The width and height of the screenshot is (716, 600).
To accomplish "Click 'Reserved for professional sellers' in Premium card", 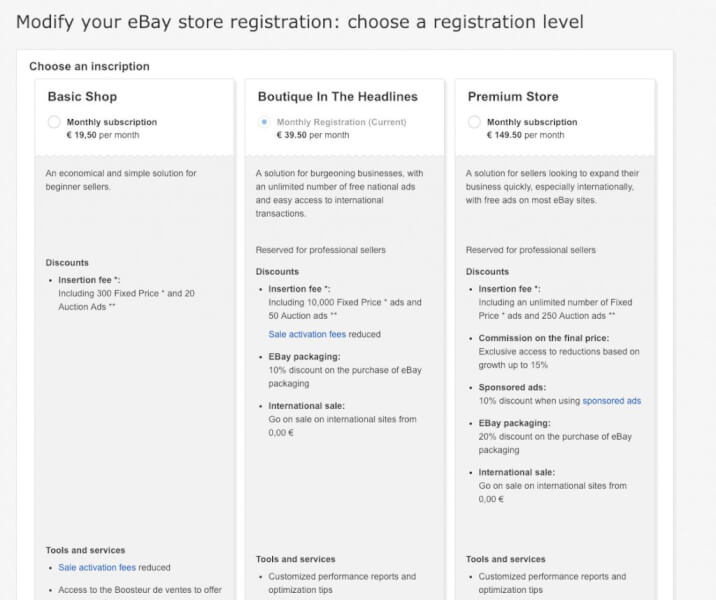I will (531, 250).
